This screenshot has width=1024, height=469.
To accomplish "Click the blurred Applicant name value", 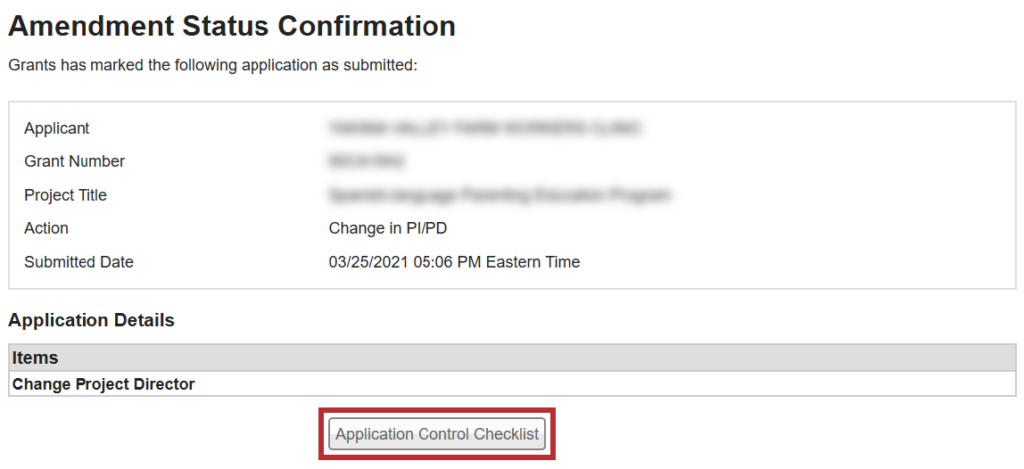I will 484,128.
